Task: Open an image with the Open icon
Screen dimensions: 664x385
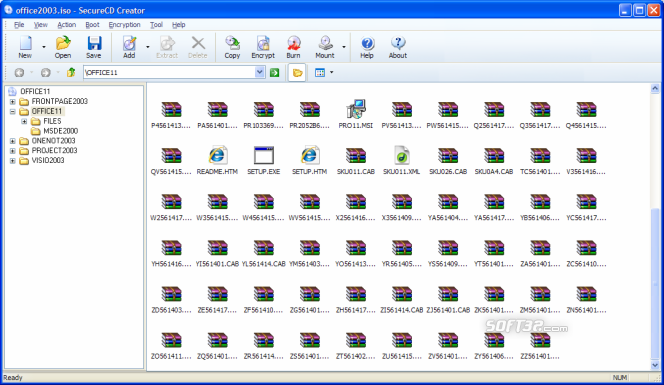Action: point(63,47)
